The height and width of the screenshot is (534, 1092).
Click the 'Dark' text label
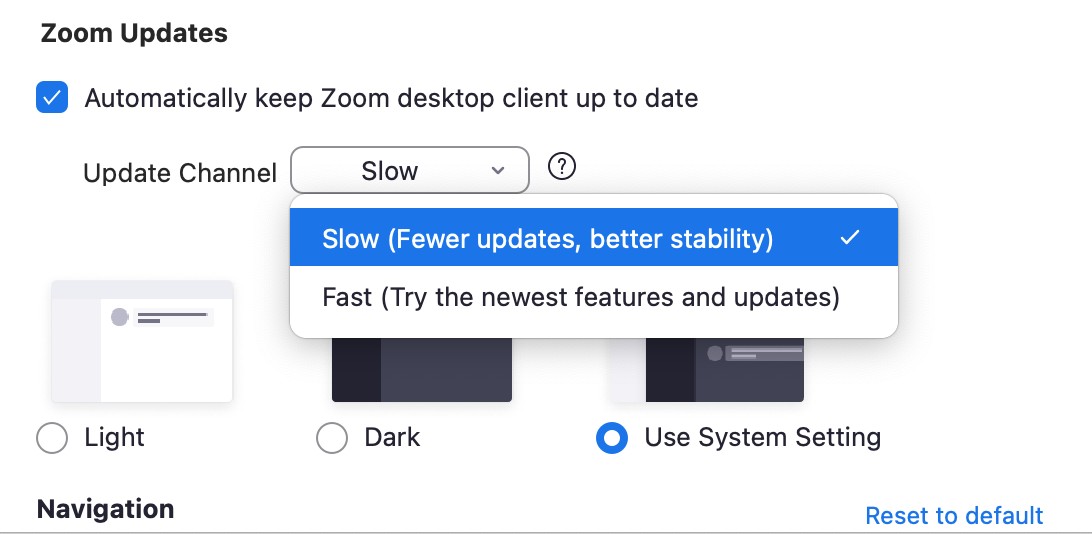pos(392,438)
